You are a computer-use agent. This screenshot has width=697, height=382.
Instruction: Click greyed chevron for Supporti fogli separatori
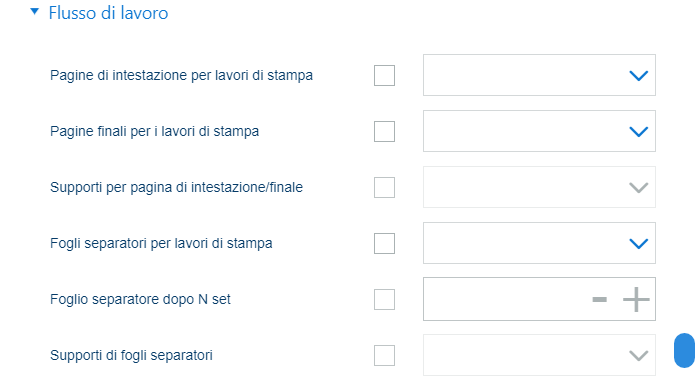[x=638, y=356]
